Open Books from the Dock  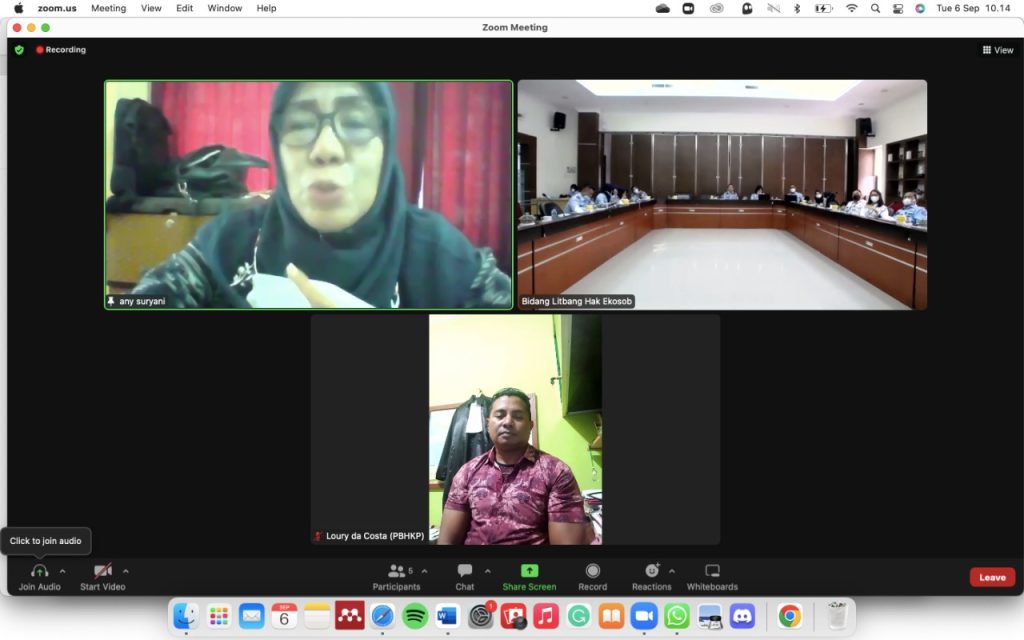[611, 616]
